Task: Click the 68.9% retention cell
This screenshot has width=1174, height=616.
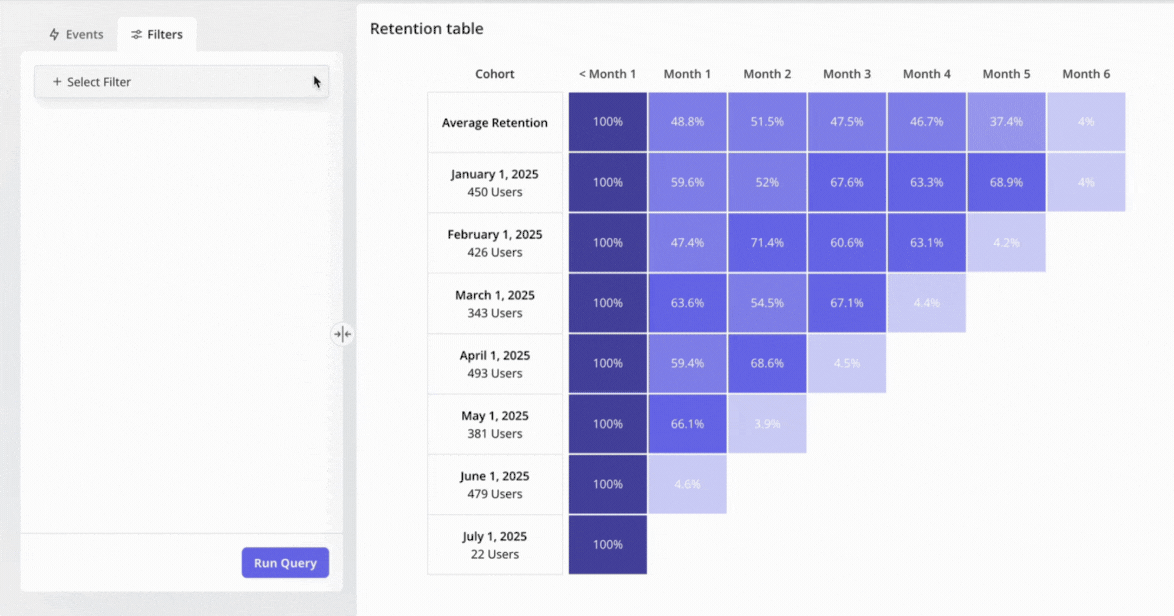Action: point(1006,182)
